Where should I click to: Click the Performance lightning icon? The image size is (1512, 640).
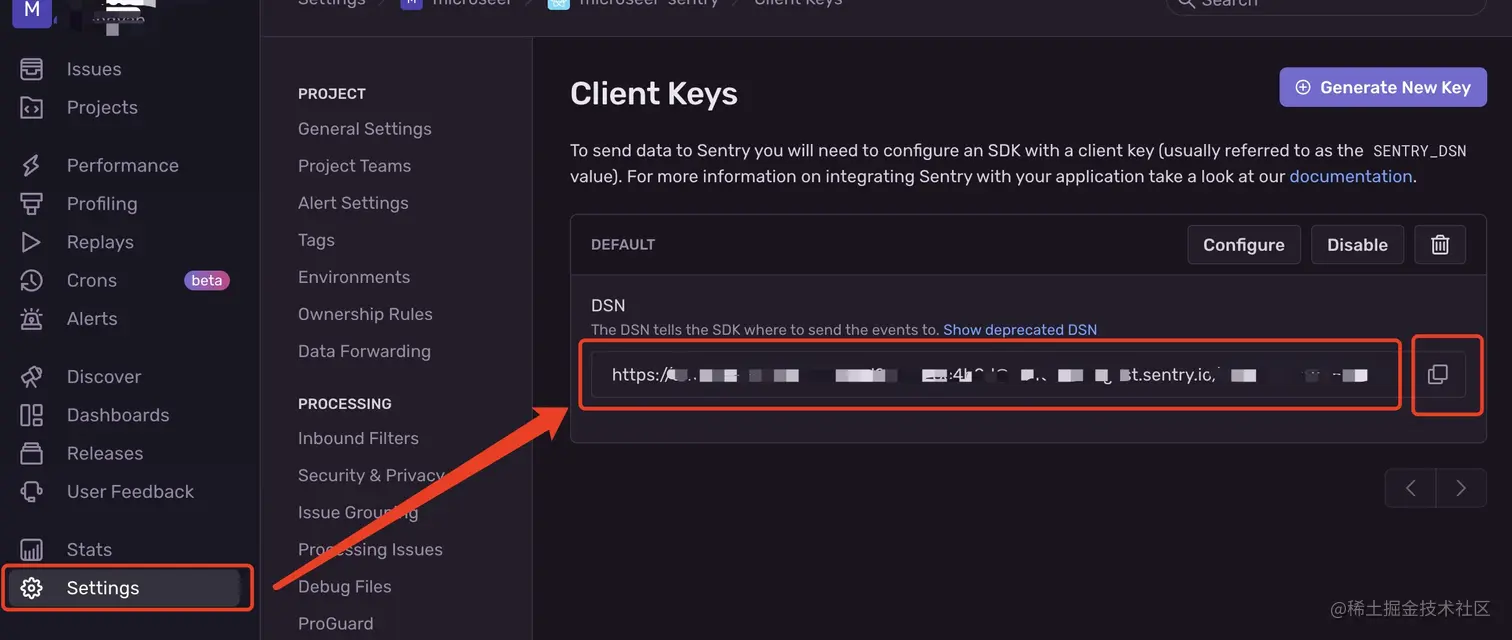click(x=32, y=165)
